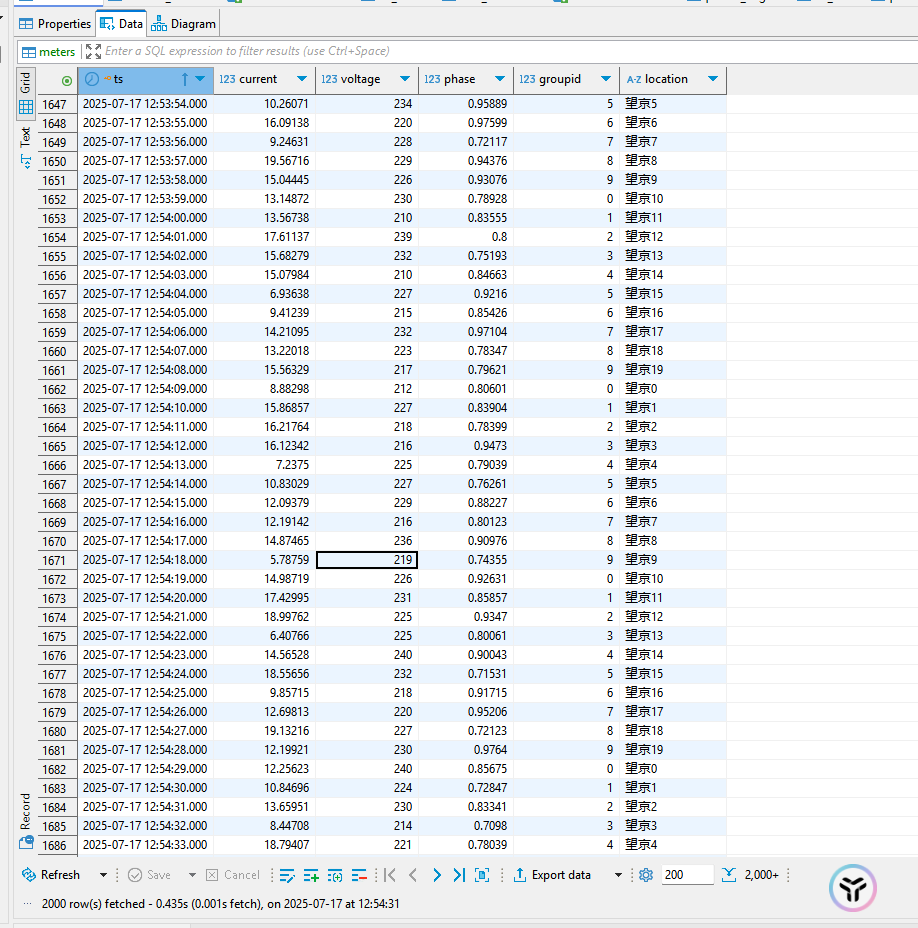Viewport: 918px width, 928px height.
Task: Open the voltage column filter dropdown
Action: [405, 79]
